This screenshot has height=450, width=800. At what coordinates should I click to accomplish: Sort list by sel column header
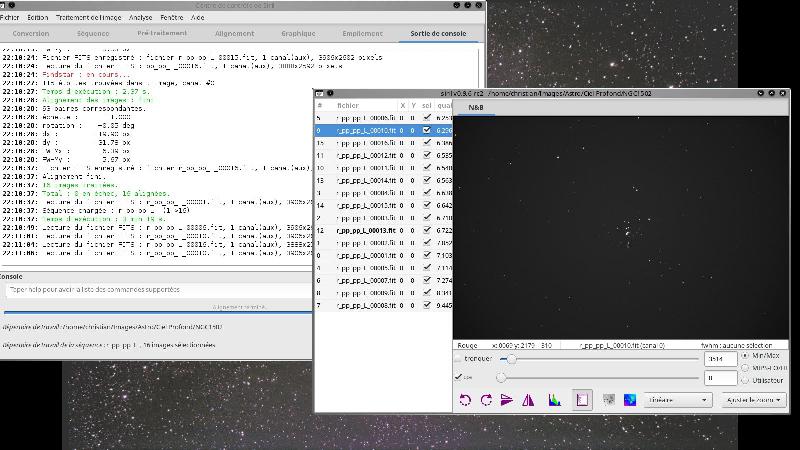coord(427,105)
